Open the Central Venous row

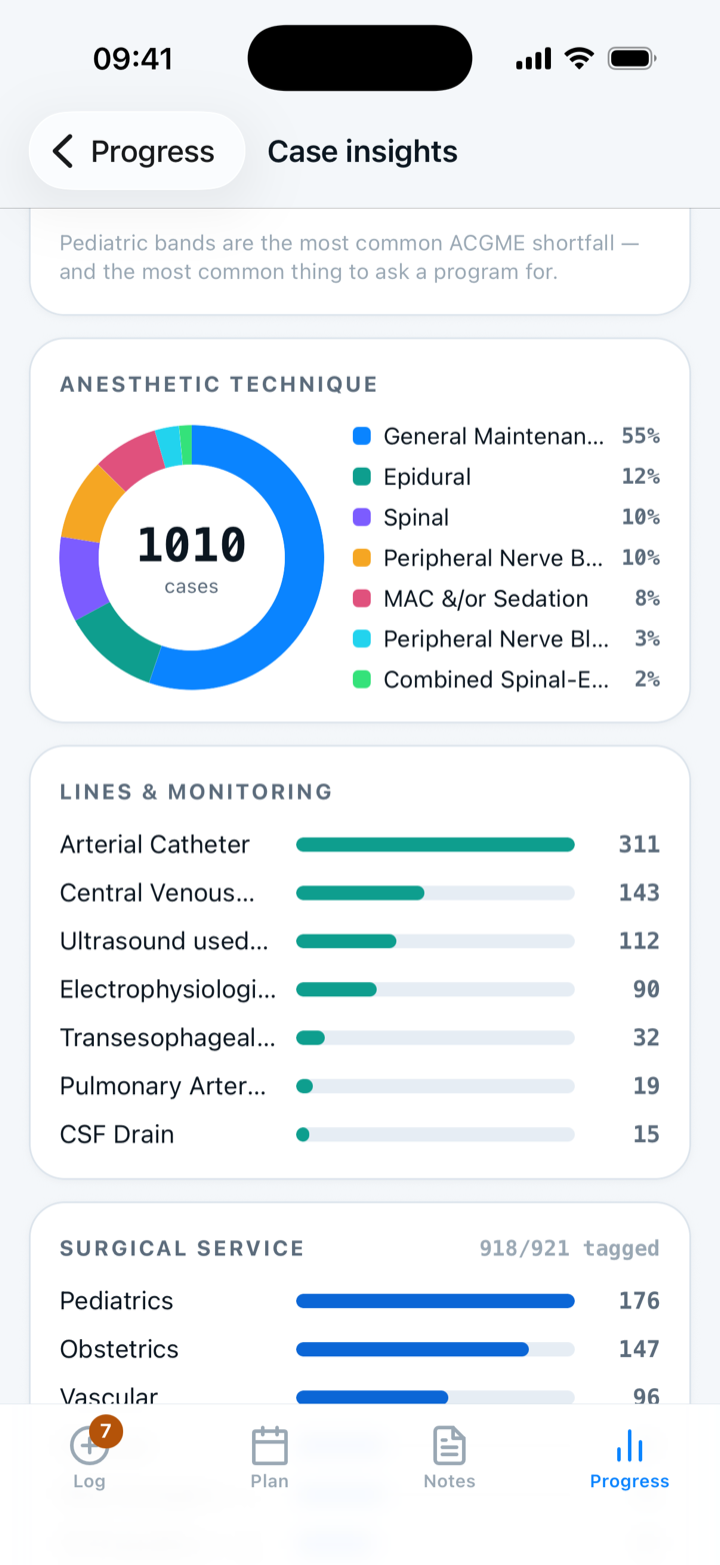coord(360,893)
